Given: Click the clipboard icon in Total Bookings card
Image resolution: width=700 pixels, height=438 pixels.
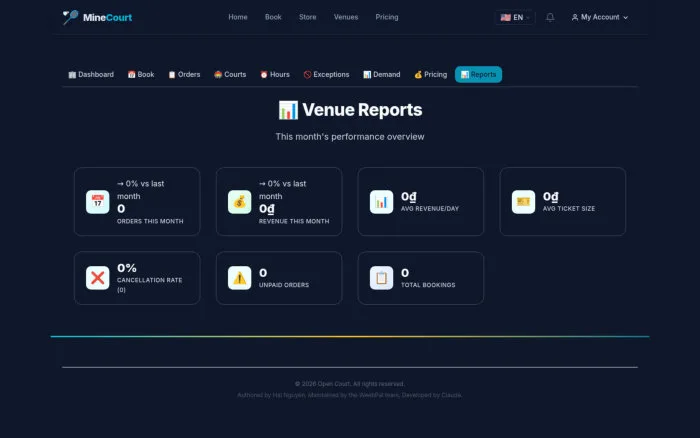Looking at the screenshot, I should 381,278.
